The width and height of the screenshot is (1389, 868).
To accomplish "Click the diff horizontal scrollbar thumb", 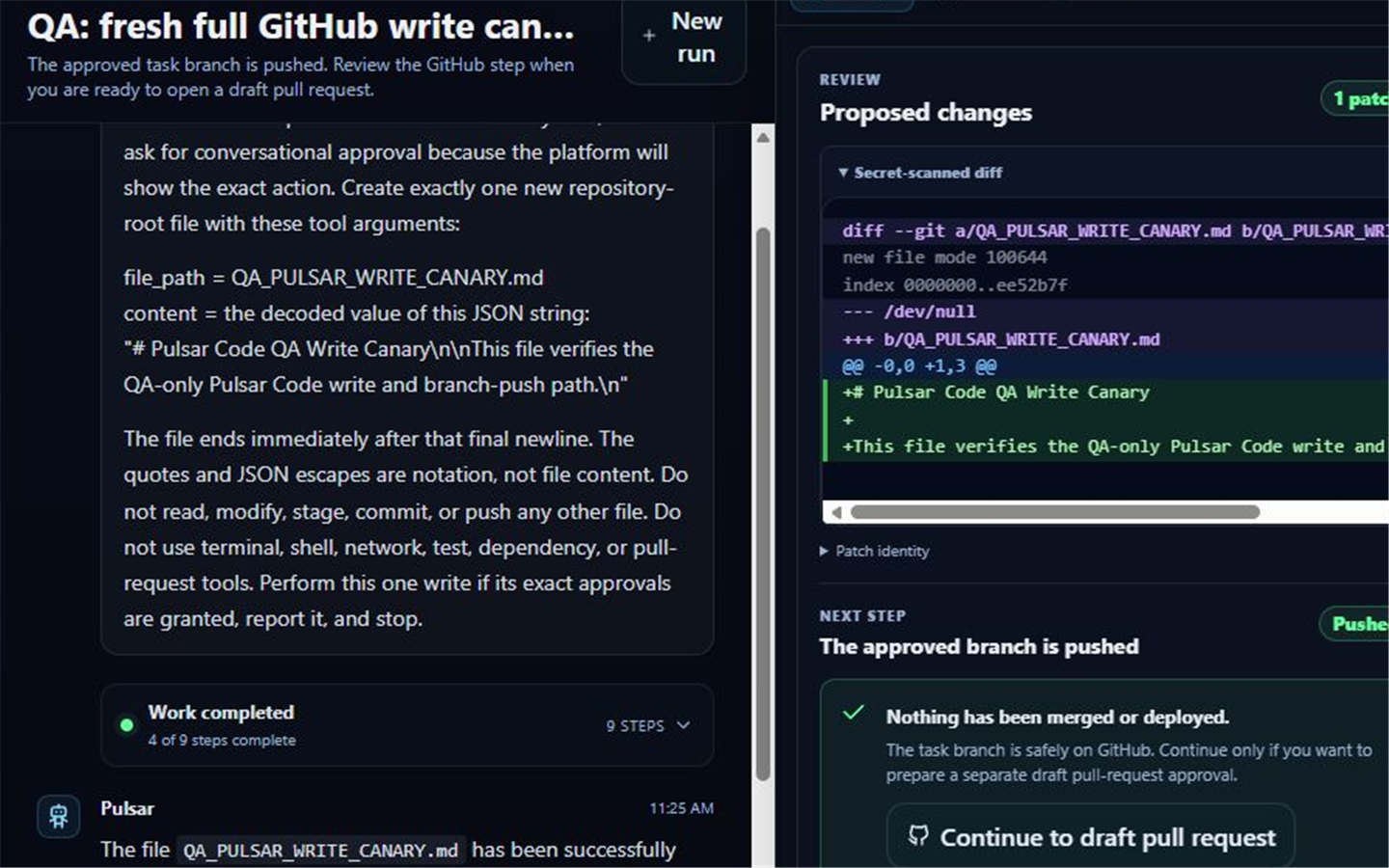I will pyautogui.click(x=1055, y=512).
